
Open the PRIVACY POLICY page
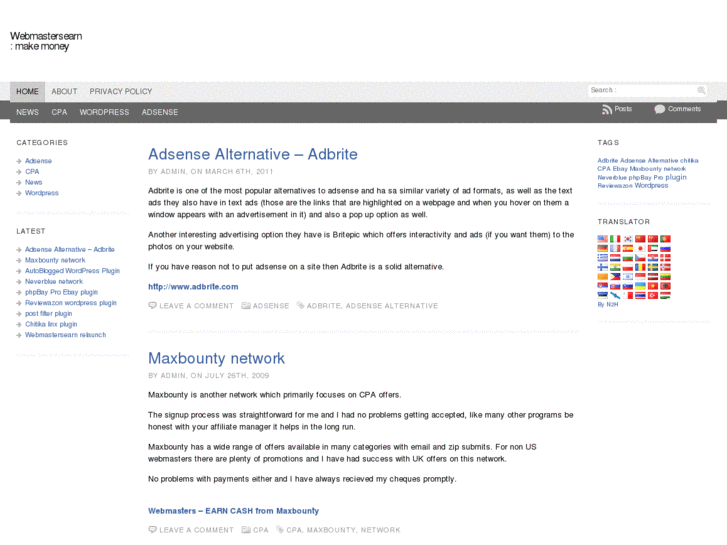121,92
